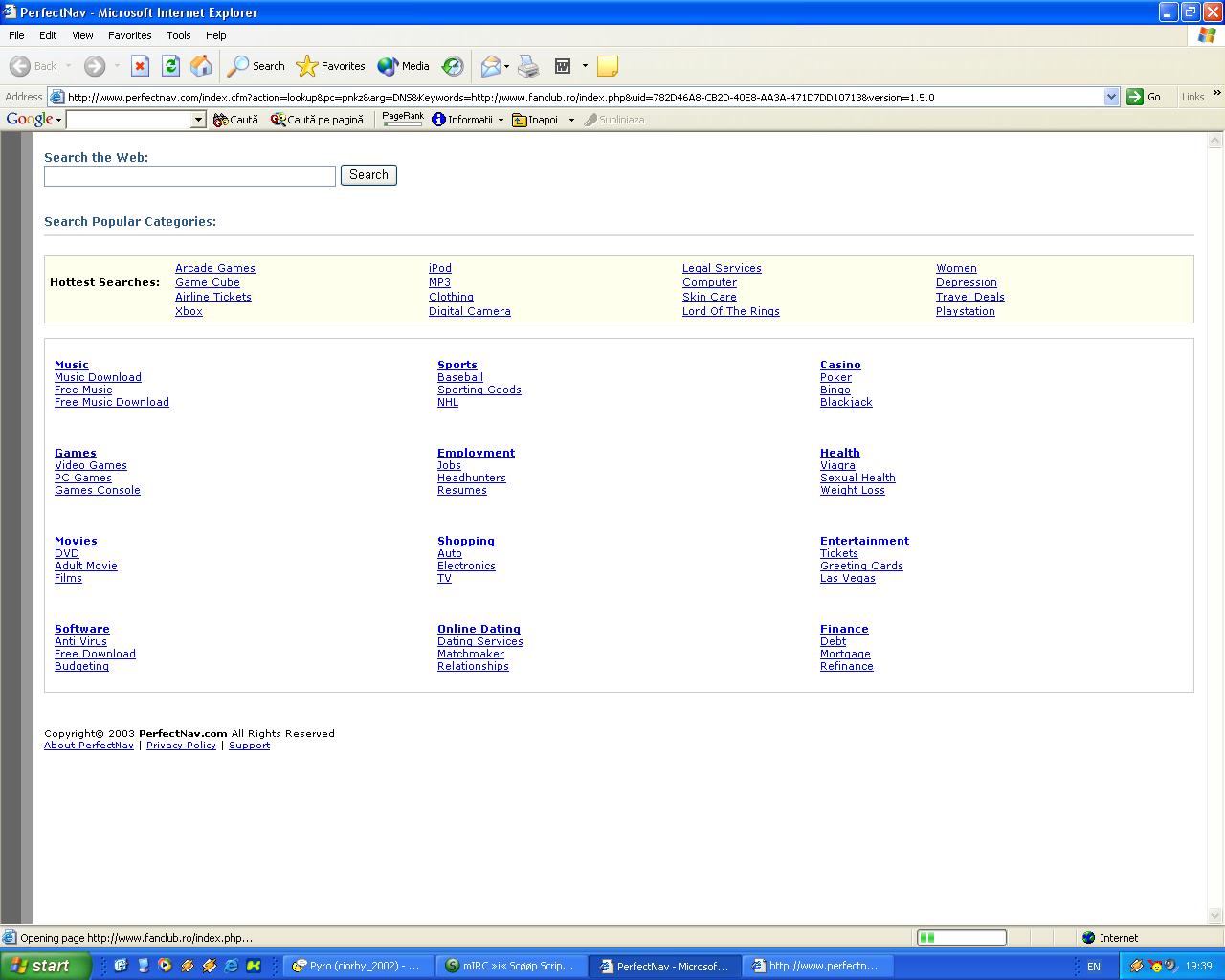1225x980 pixels.
Task: Click the Subliniaza highlighter button
Action: tap(613, 120)
